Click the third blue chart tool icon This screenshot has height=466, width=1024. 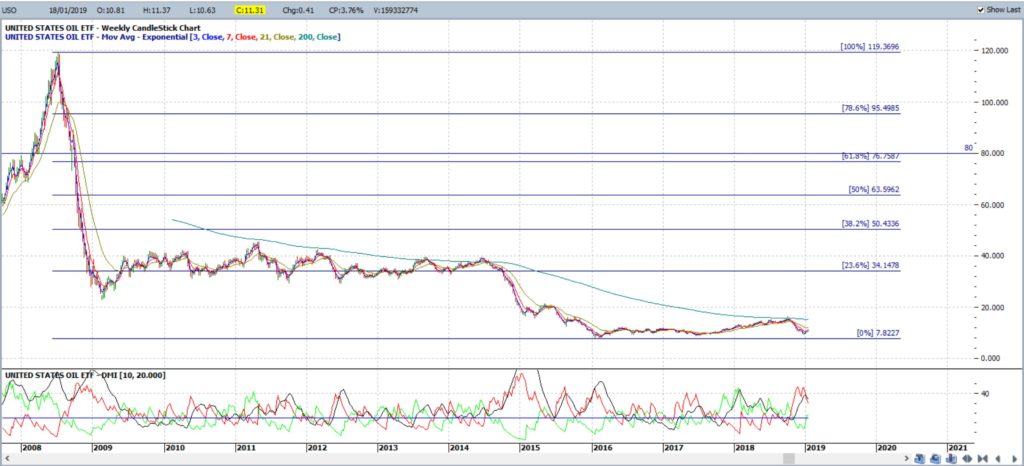(x=951, y=458)
